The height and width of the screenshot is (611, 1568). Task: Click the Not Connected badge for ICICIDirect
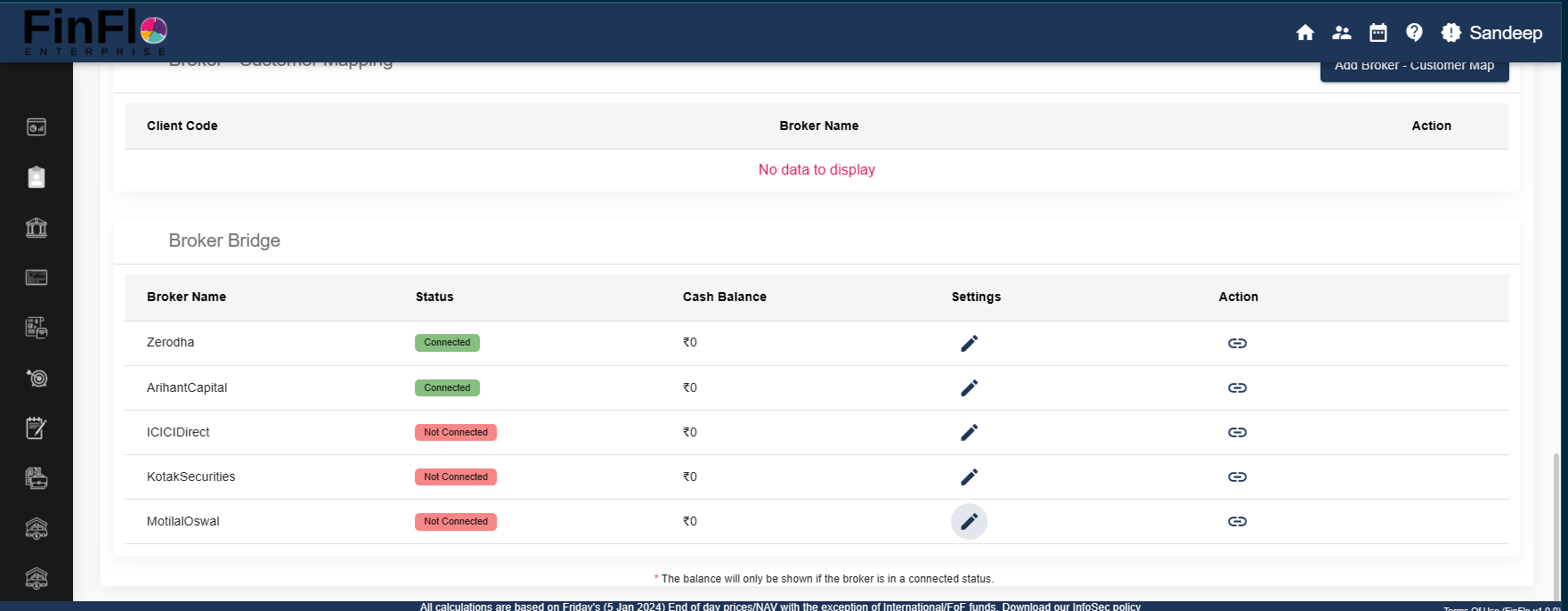456,432
